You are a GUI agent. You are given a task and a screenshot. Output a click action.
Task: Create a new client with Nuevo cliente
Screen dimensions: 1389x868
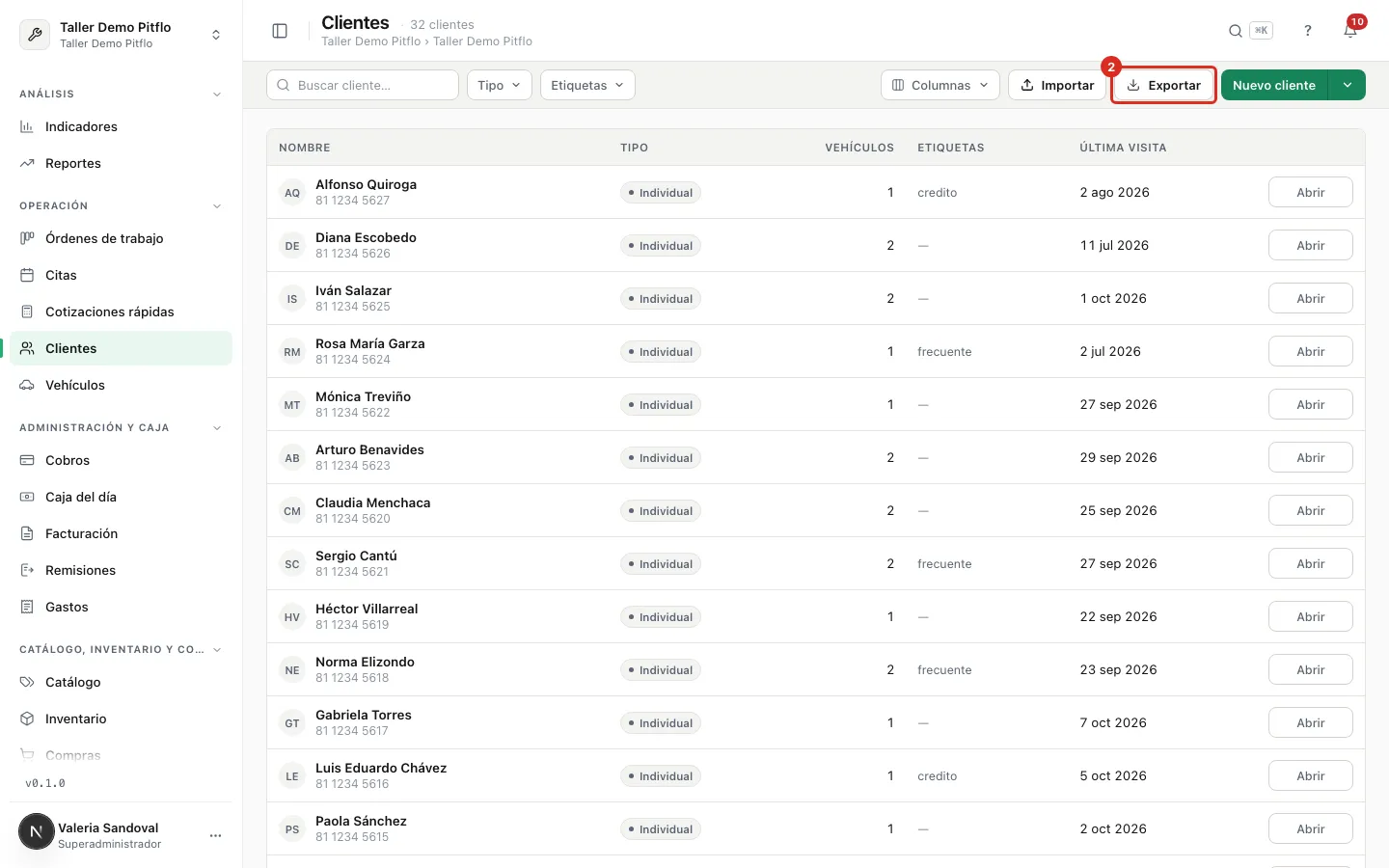[1274, 85]
